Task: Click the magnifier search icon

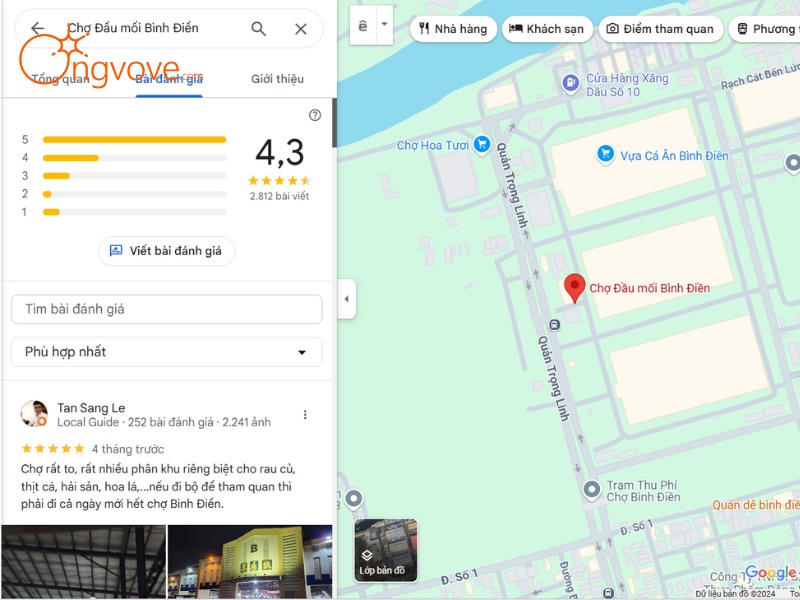Action: coord(259,29)
